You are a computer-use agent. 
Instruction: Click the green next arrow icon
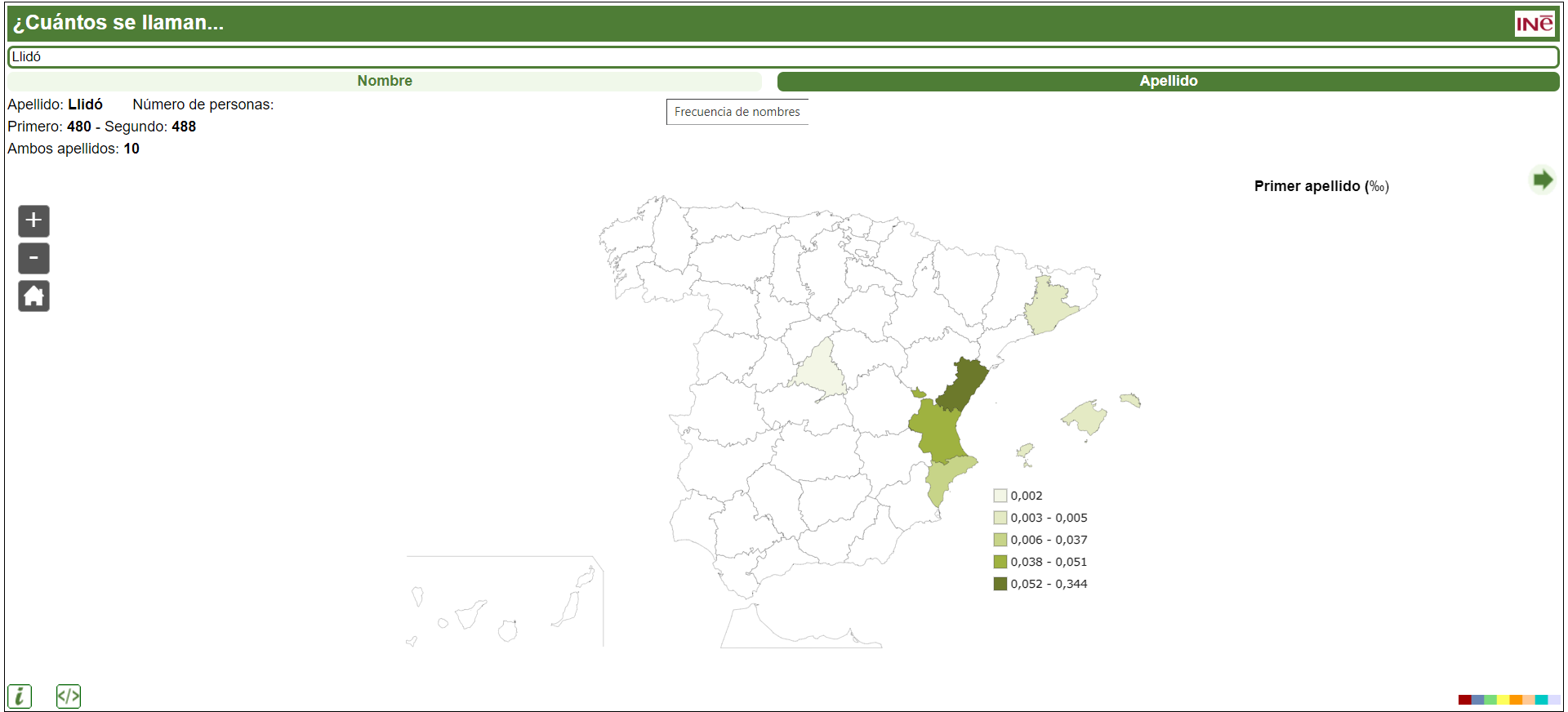[x=1542, y=180]
